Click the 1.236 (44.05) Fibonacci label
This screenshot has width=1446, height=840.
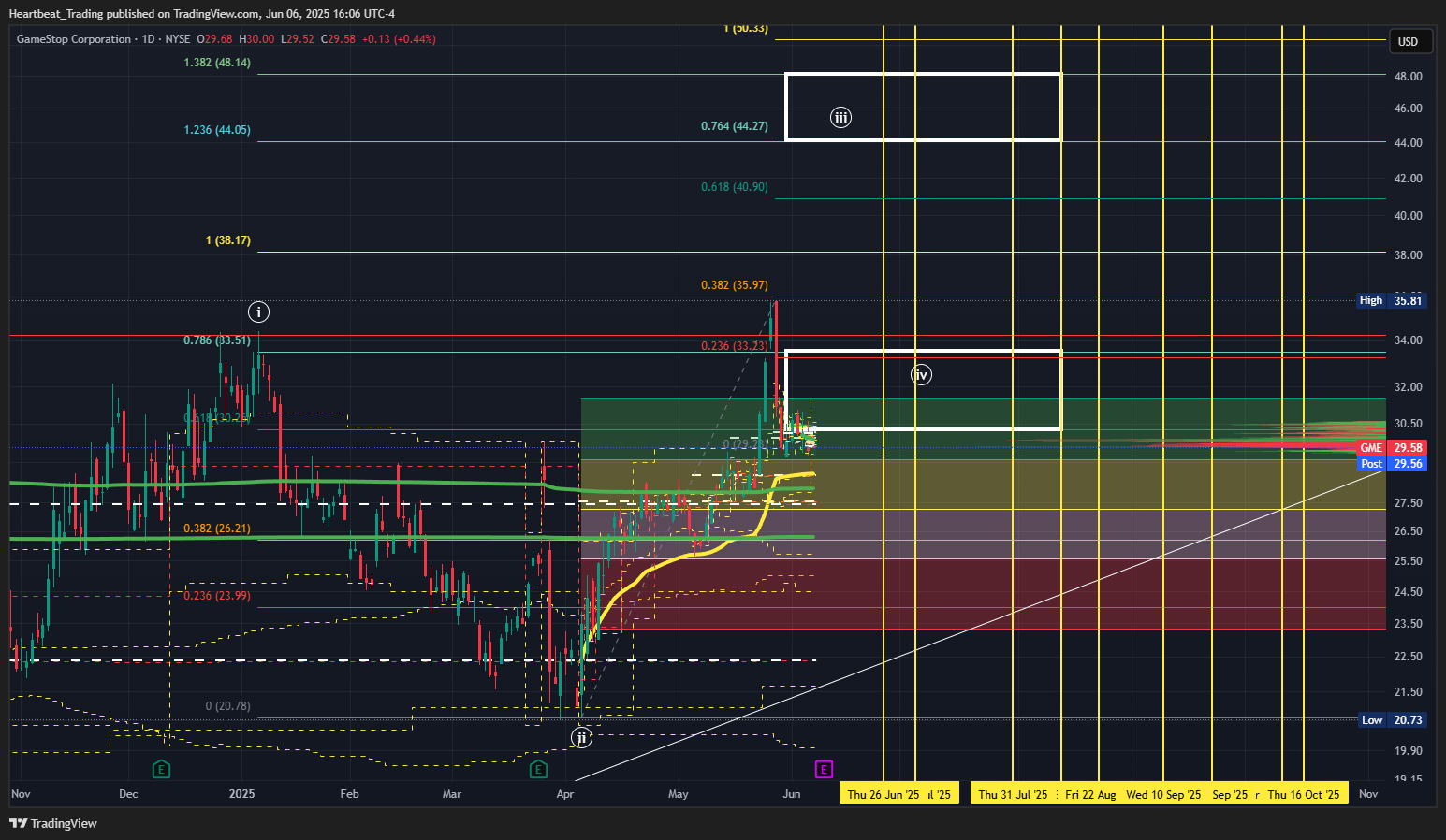pyautogui.click(x=217, y=130)
